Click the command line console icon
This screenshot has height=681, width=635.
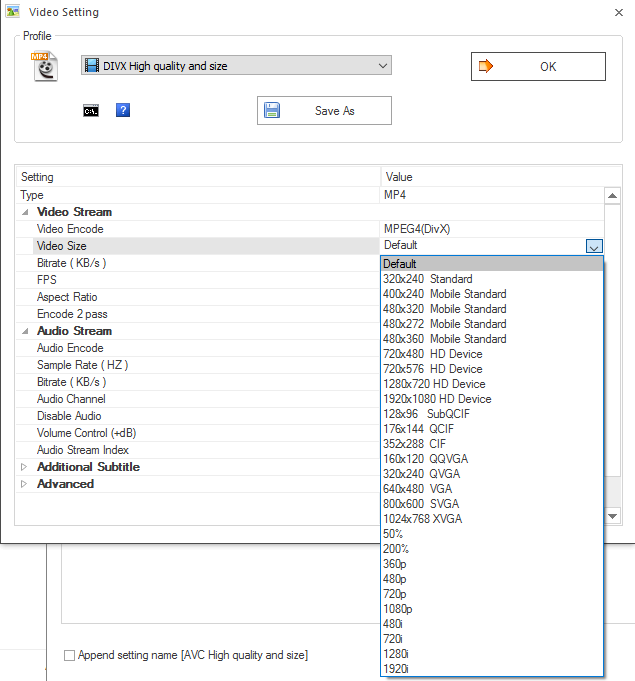click(91, 111)
